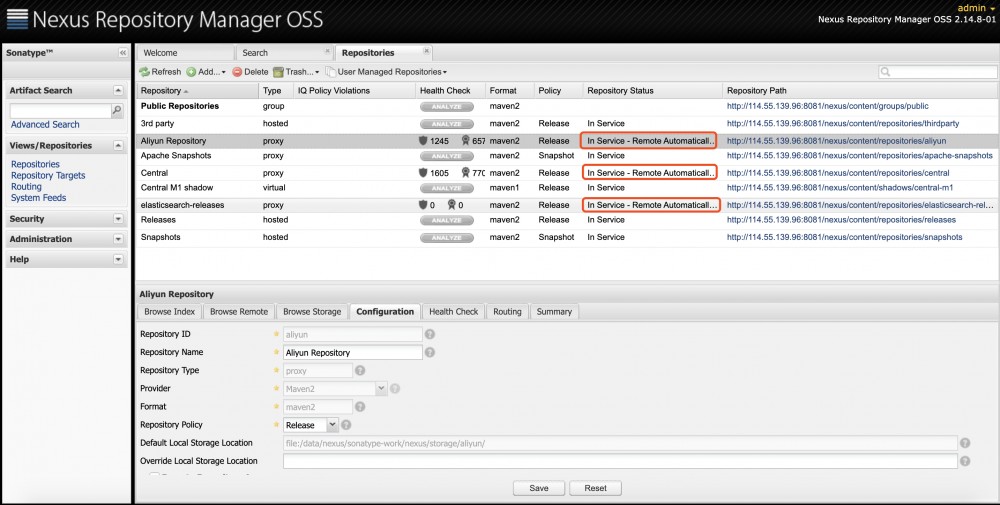
Task: Close the Search tab
Action: 327,51
